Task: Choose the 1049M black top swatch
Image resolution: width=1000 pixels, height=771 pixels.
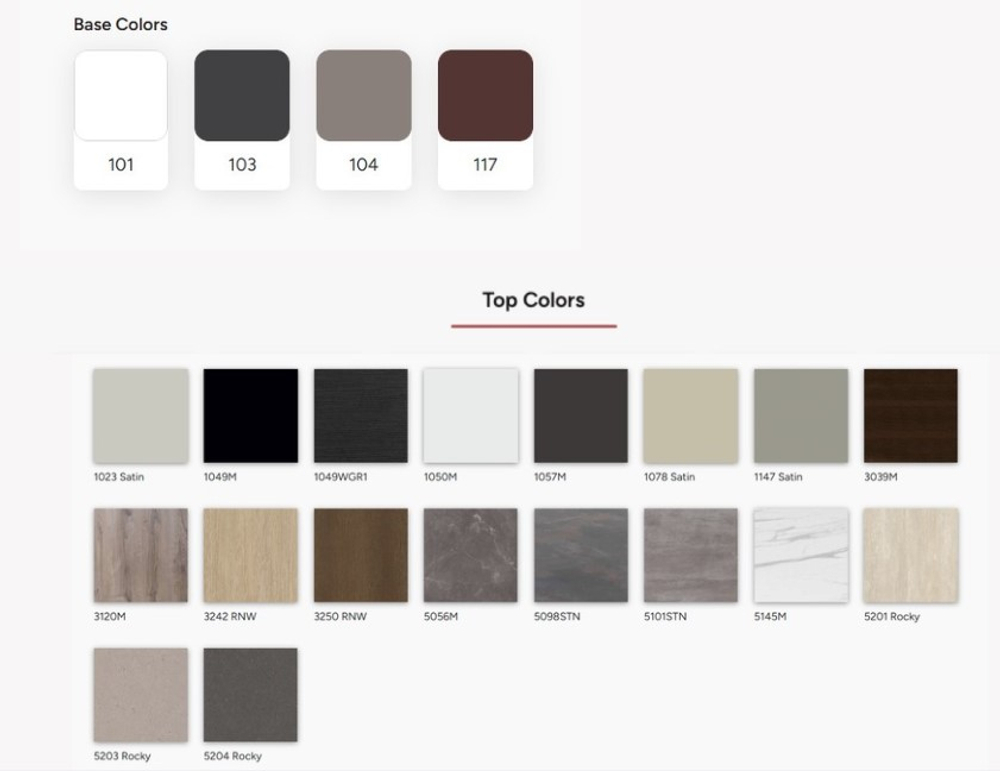Action: click(x=251, y=416)
